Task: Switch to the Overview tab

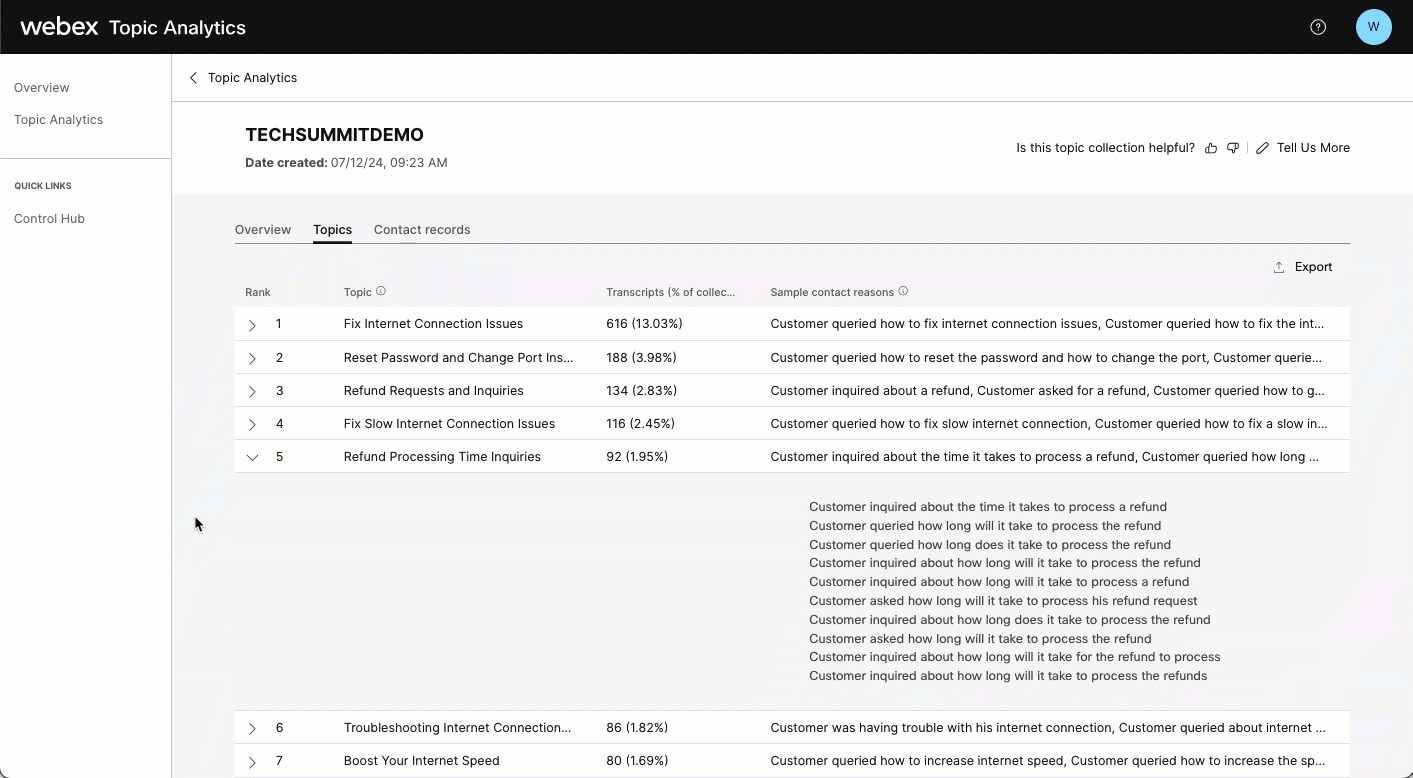Action: coord(263,230)
